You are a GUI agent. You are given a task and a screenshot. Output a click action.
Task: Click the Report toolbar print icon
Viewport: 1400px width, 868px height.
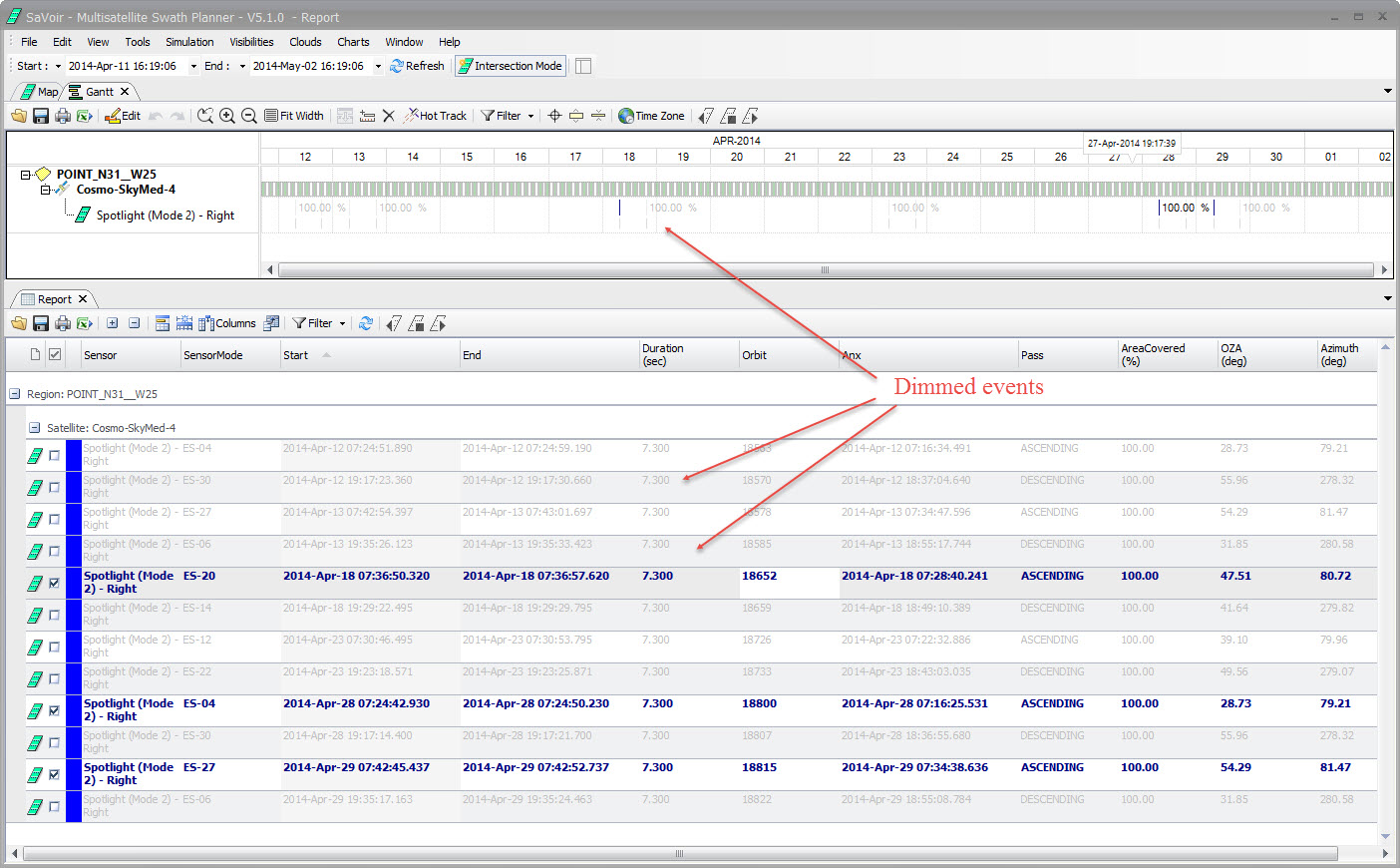click(x=63, y=323)
